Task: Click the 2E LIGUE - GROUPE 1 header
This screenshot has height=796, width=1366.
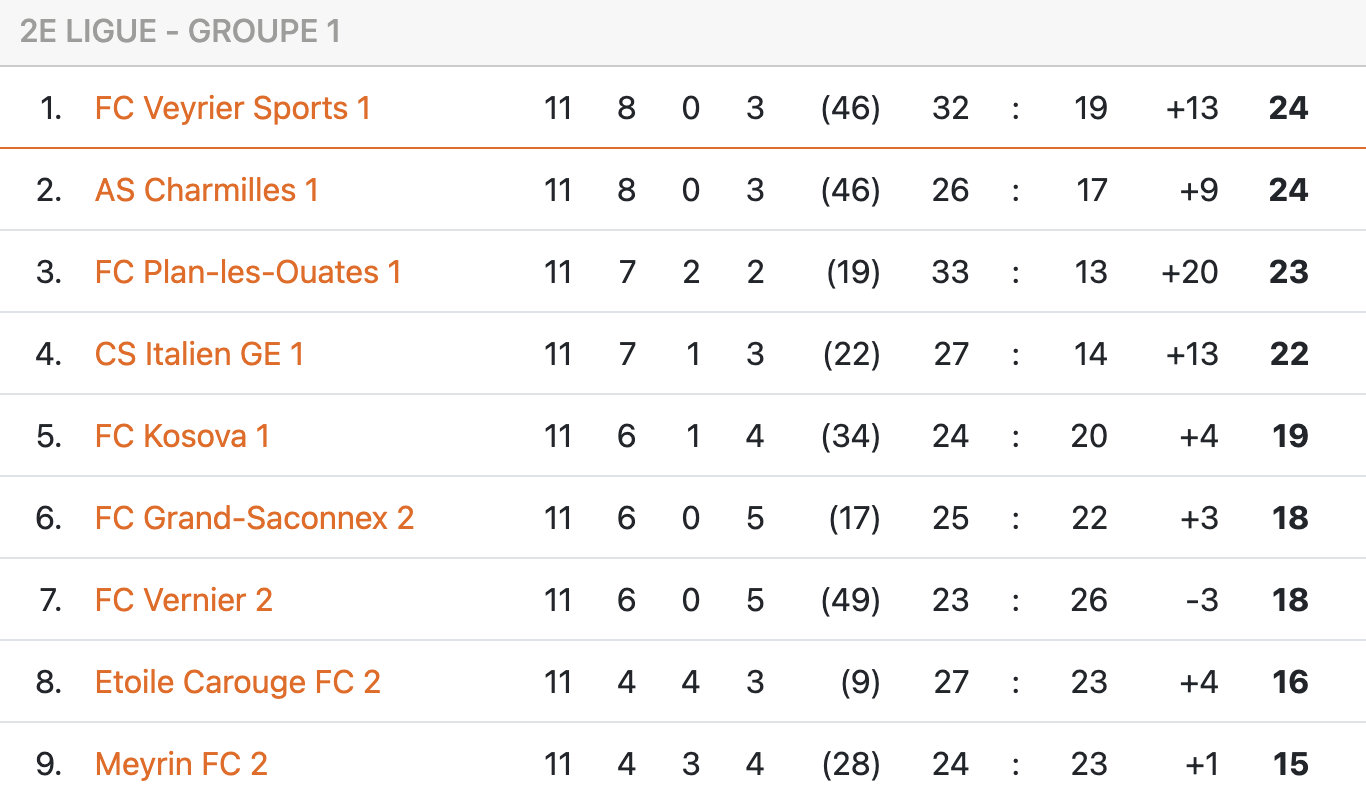Action: click(180, 32)
